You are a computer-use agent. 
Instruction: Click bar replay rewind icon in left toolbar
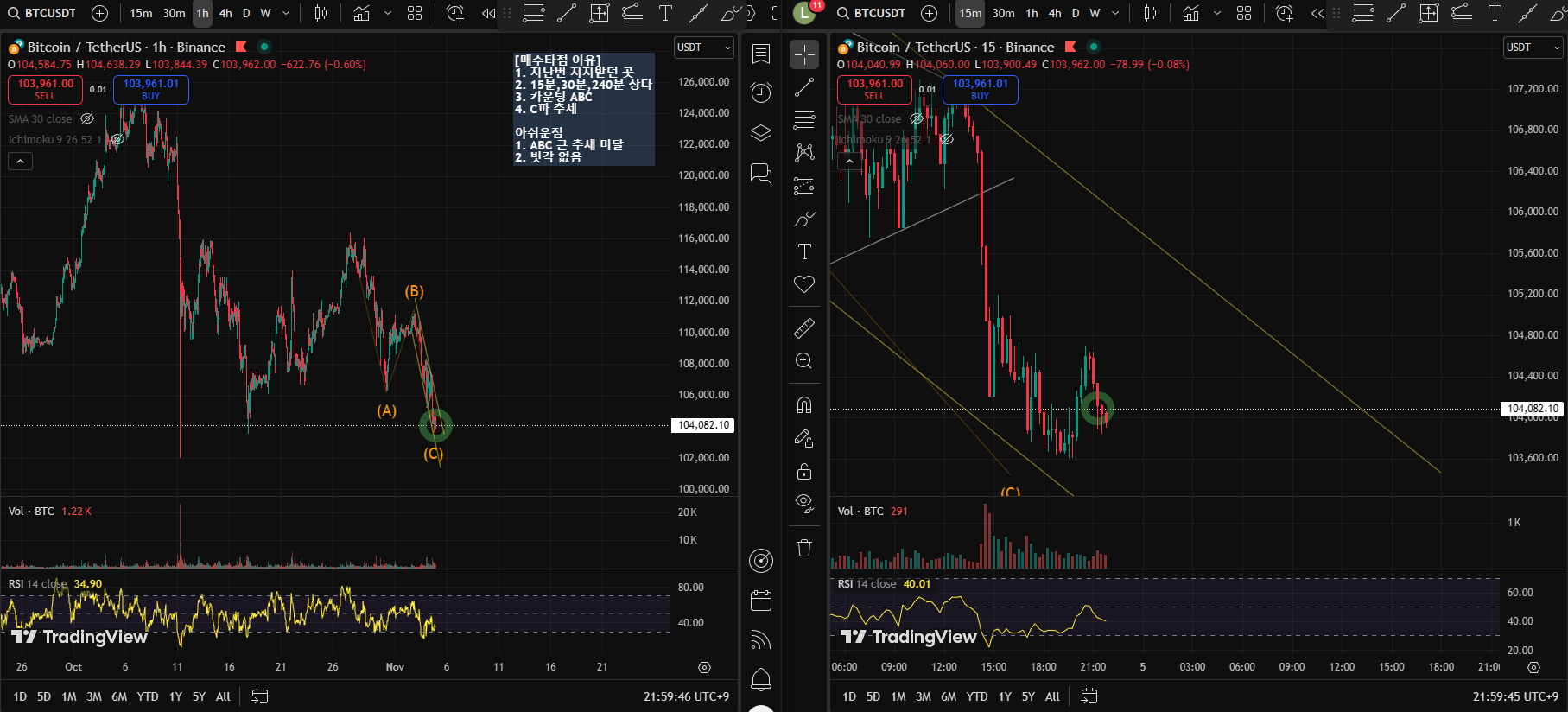[x=489, y=13]
